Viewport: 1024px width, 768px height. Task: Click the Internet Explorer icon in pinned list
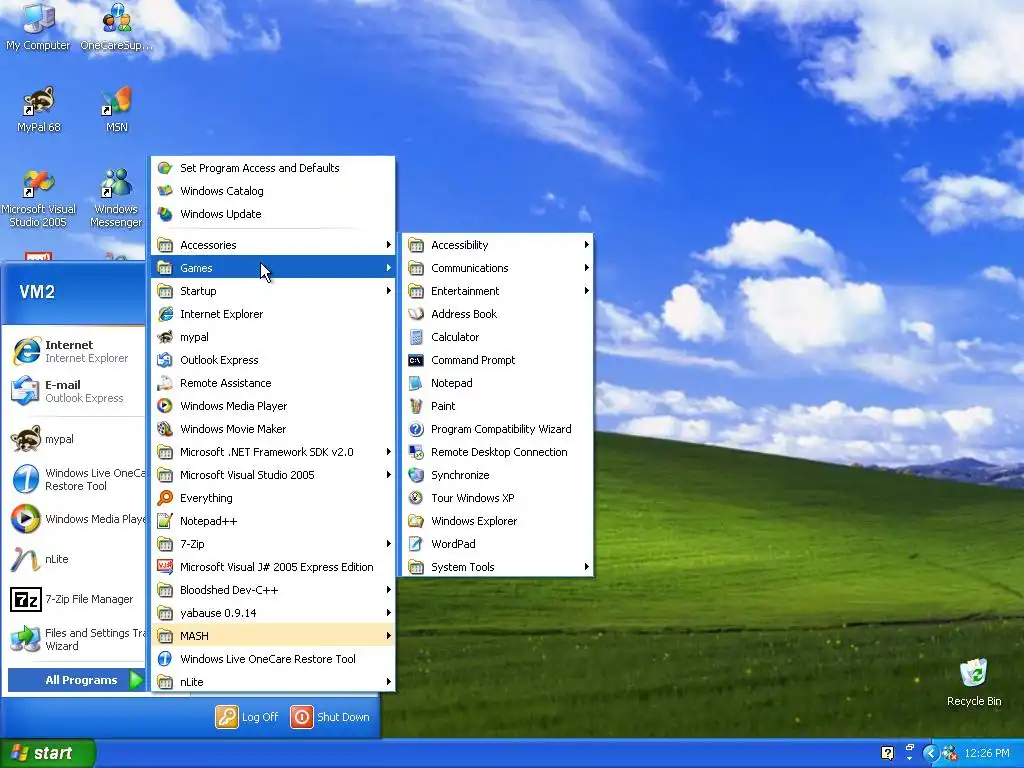(x=26, y=351)
